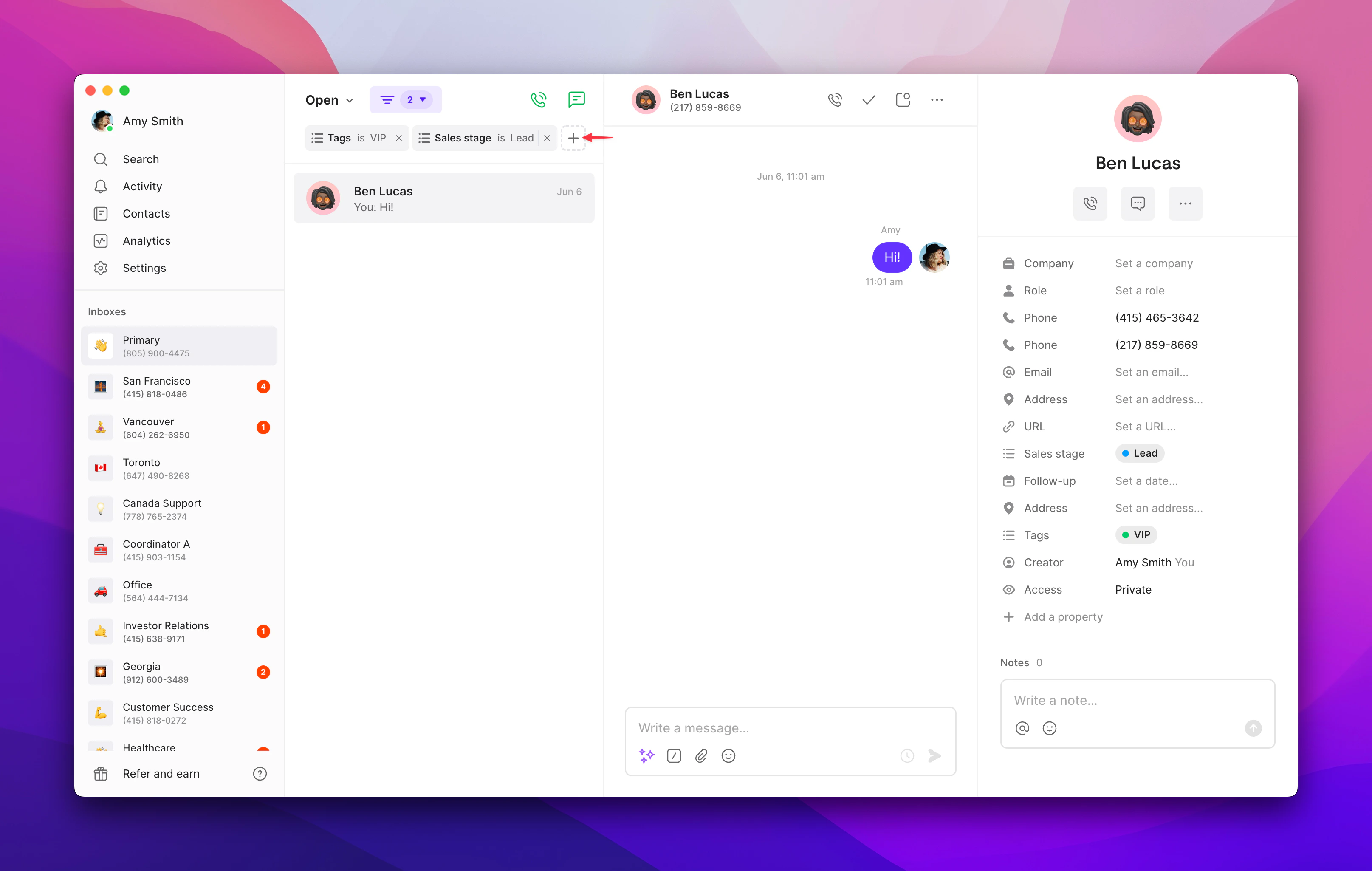Start a call with Ben Lucas via phone icon
The width and height of the screenshot is (1372, 871).
[835, 99]
